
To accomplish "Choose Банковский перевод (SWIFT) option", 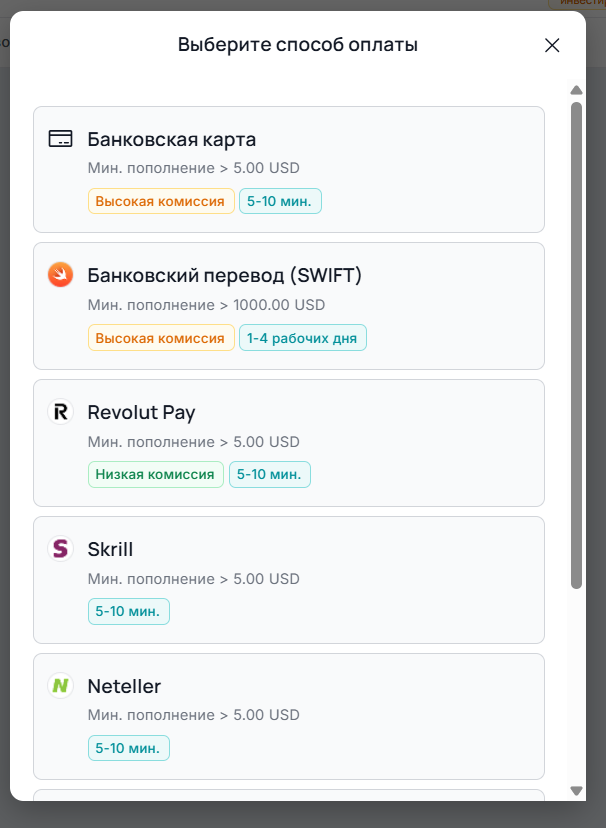I will (289, 306).
